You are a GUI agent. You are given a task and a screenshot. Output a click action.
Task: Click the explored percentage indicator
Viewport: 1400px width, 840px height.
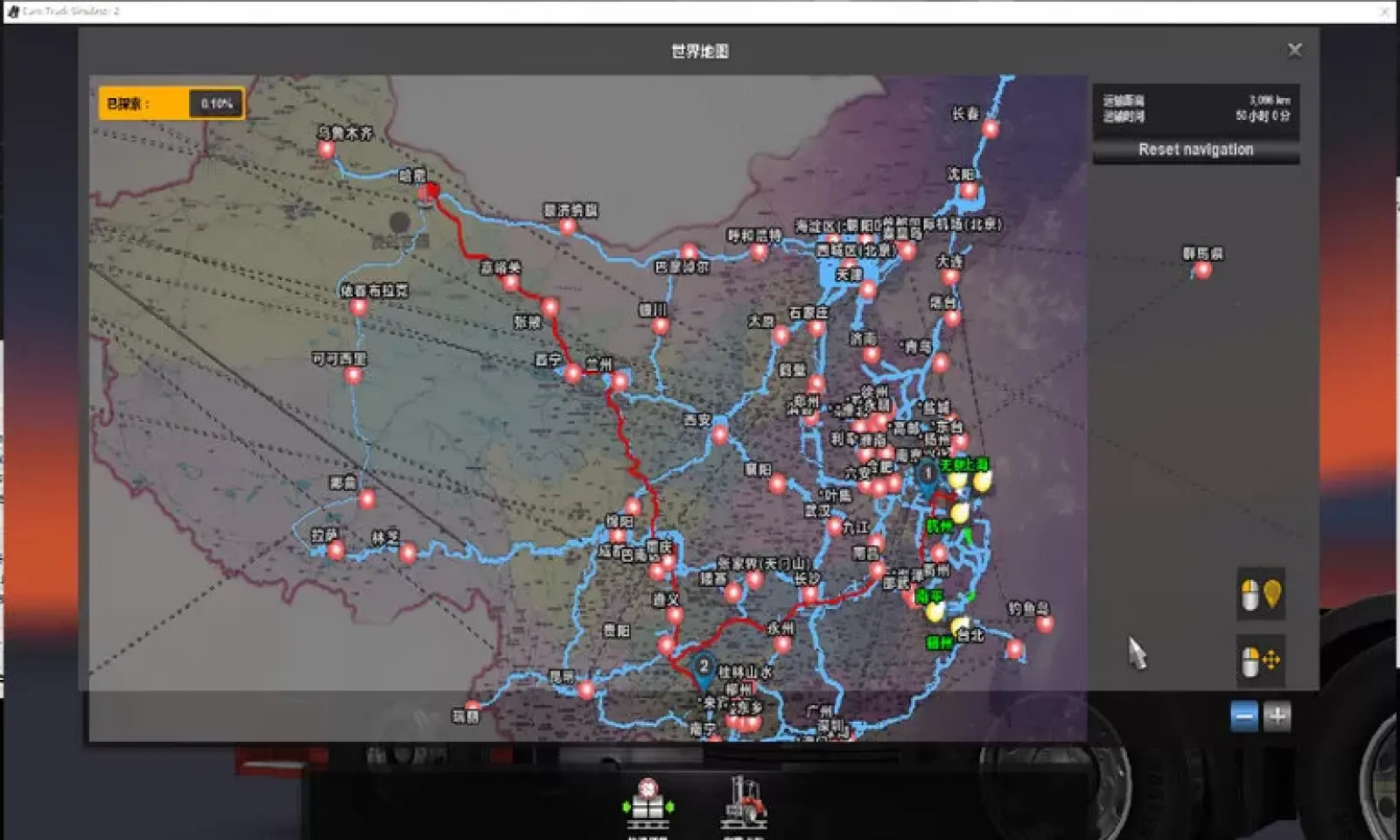coord(171,103)
